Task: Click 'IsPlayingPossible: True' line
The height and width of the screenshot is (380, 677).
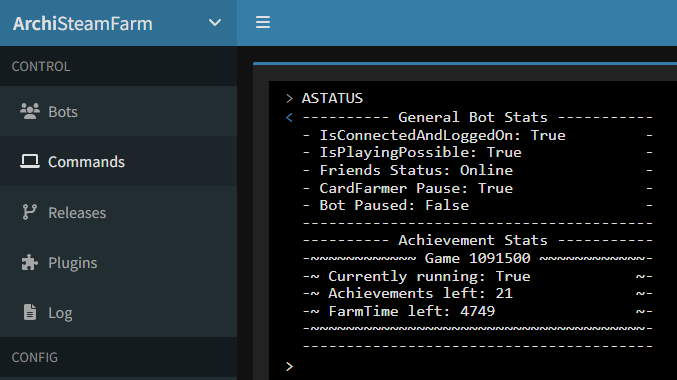Action: tap(420, 152)
